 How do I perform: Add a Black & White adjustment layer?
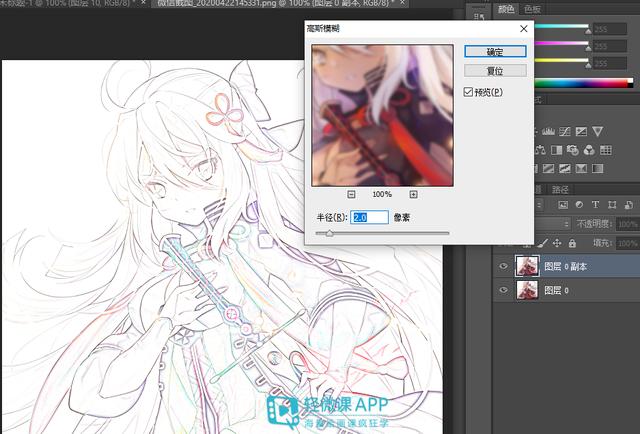coord(556,150)
